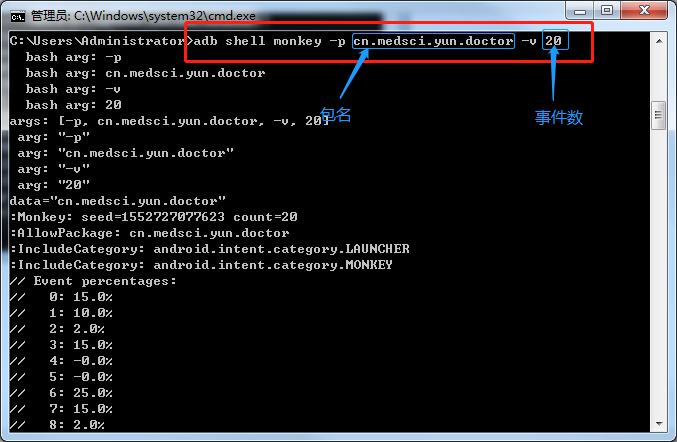This screenshot has width=677, height=442.
Task: Click the '3: 15.0%' line
Action: pos(61,344)
